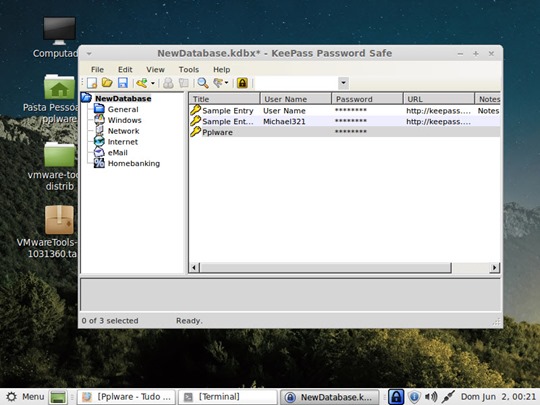Open the View menu
Viewport: 540px width, 405px height.
click(x=155, y=70)
